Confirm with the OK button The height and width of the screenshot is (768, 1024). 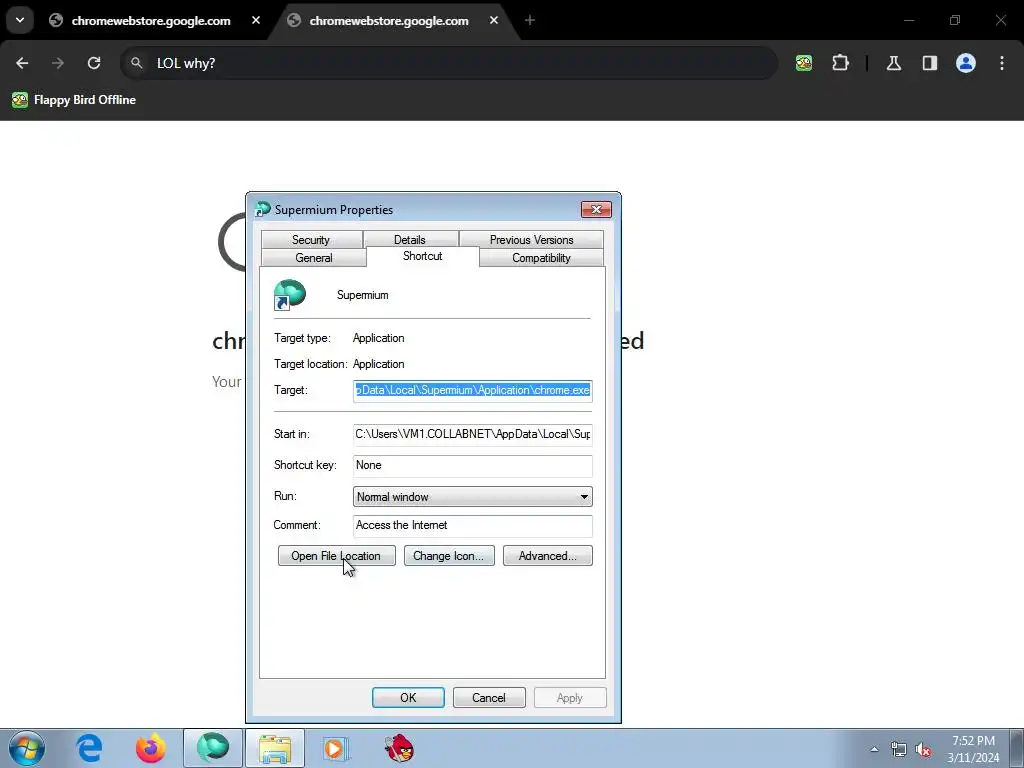(x=408, y=697)
